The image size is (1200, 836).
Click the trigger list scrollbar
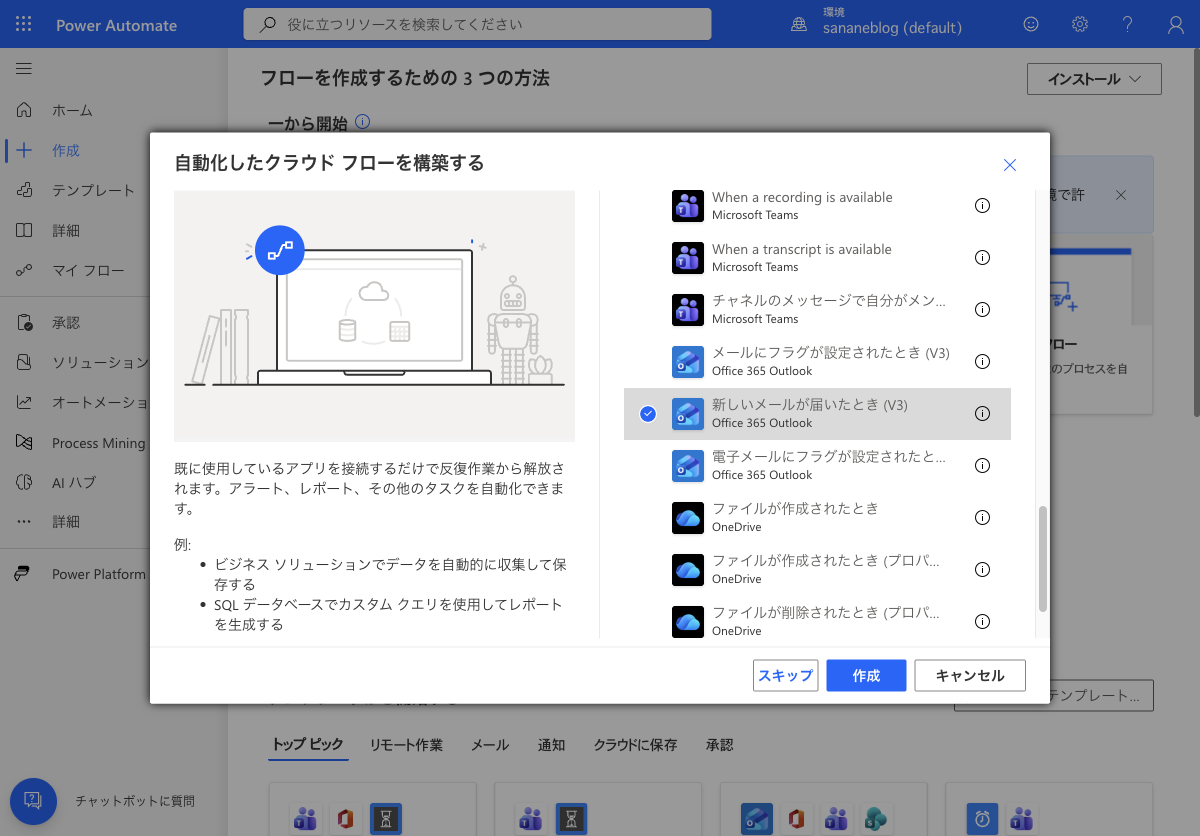coord(1043,558)
